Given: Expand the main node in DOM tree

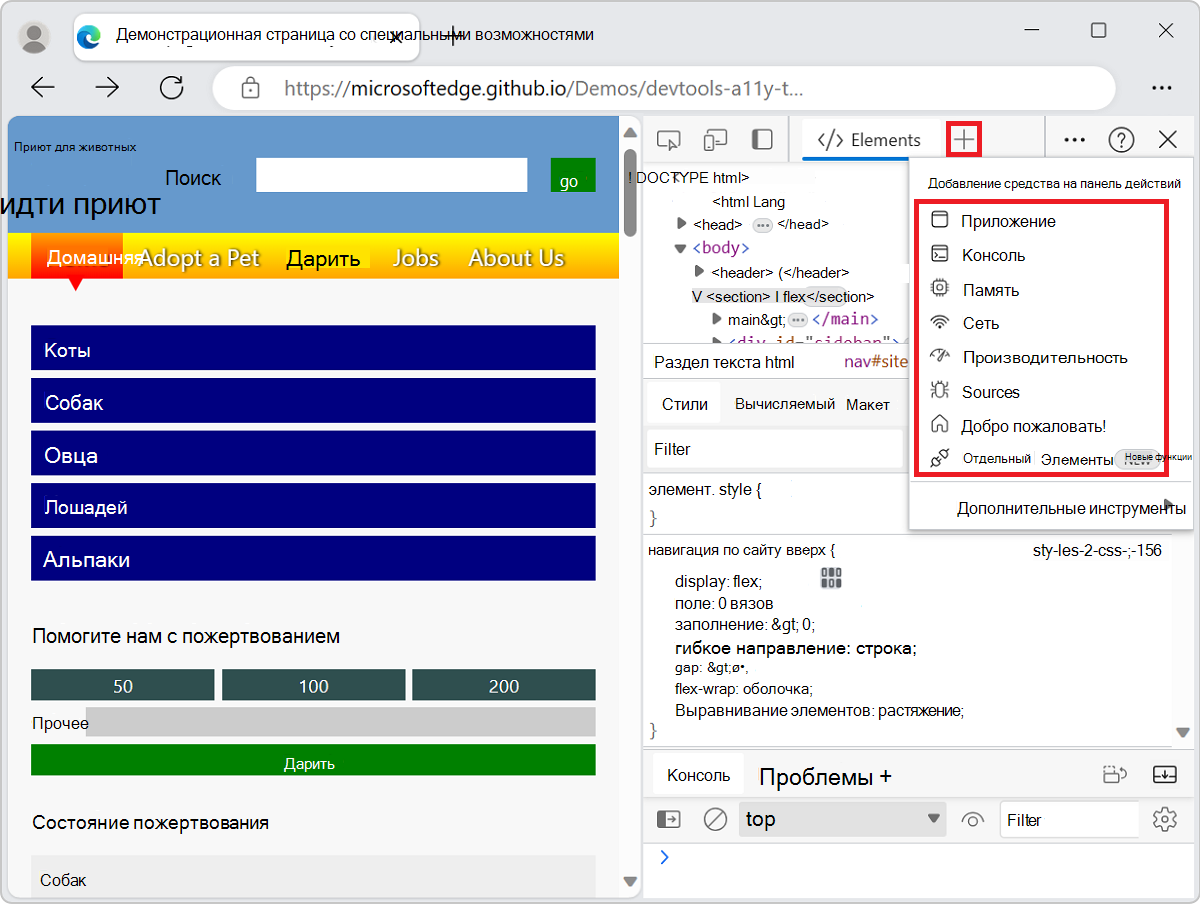Looking at the screenshot, I should point(717,319).
